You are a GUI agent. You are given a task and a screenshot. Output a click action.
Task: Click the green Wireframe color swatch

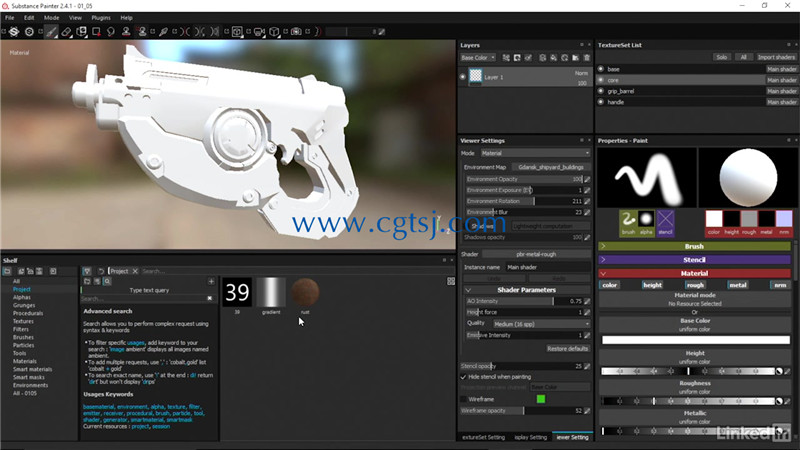[x=541, y=399]
